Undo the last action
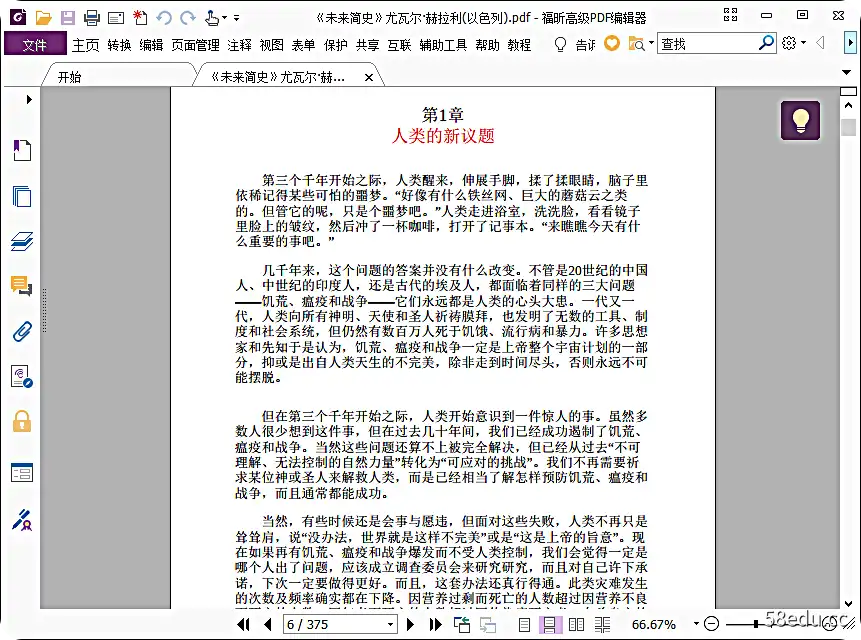 (164, 18)
